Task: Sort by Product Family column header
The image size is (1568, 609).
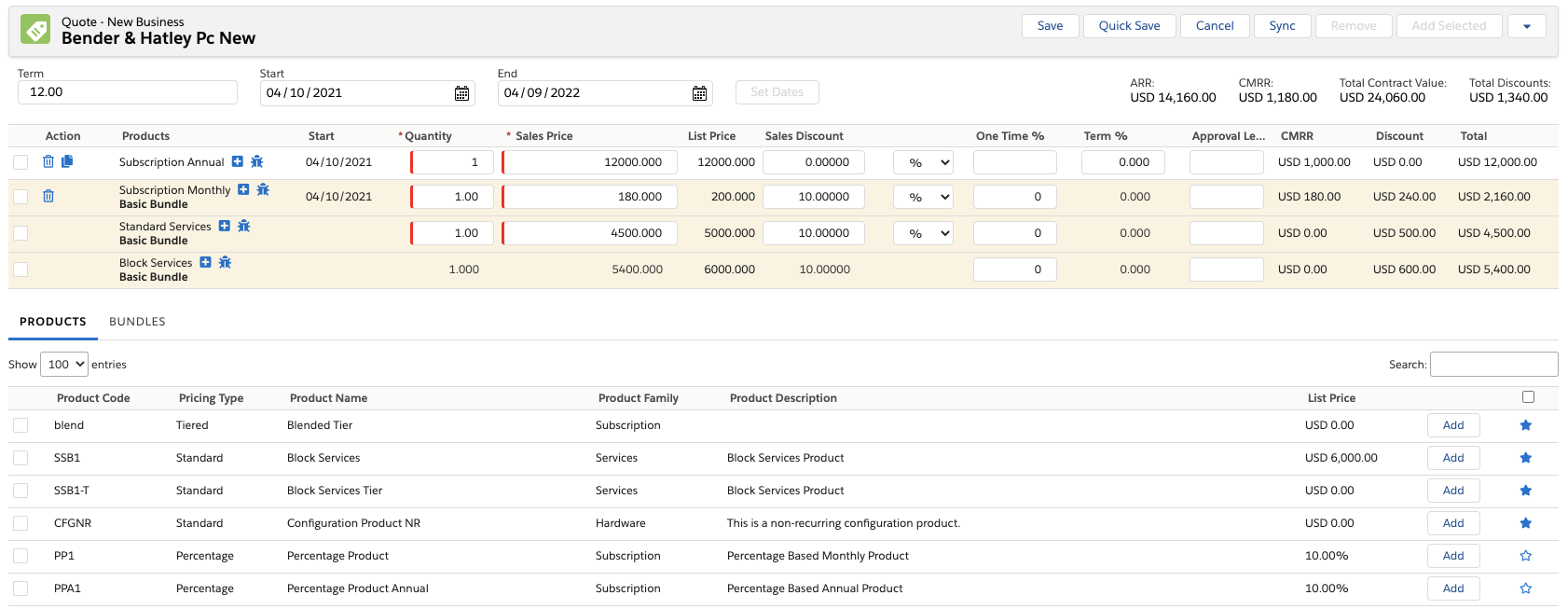Action: pyautogui.click(x=639, y=398)
